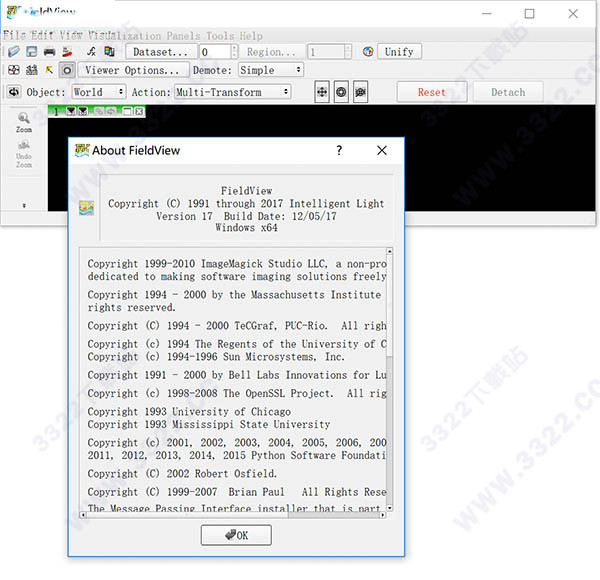Click the four-way arrows translate icon
Screen dimensions: 600x580
322,92
